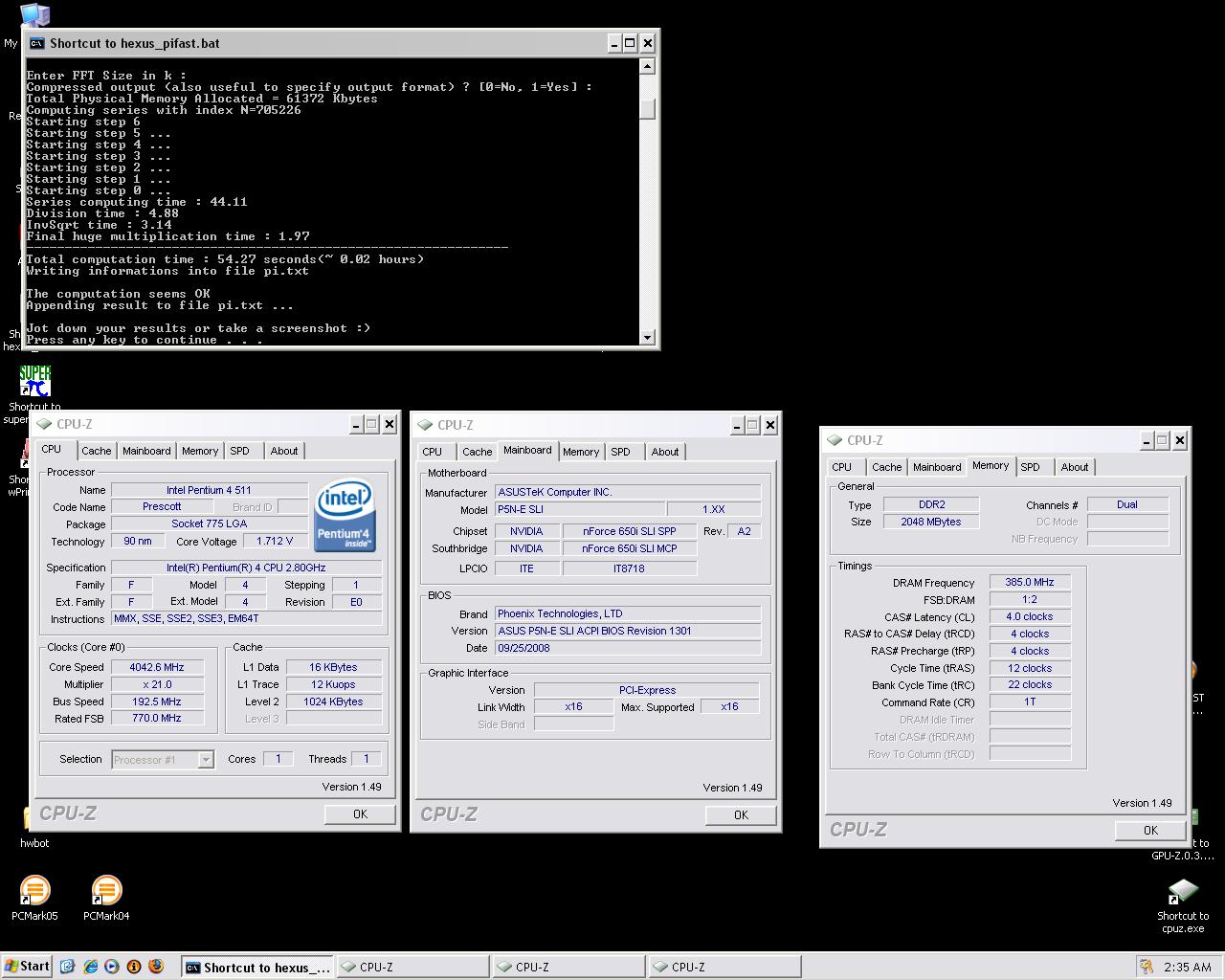Click the Command Rate value 1T
The width and height of the screenshot is (1225, 980).
pos(1029,702)
